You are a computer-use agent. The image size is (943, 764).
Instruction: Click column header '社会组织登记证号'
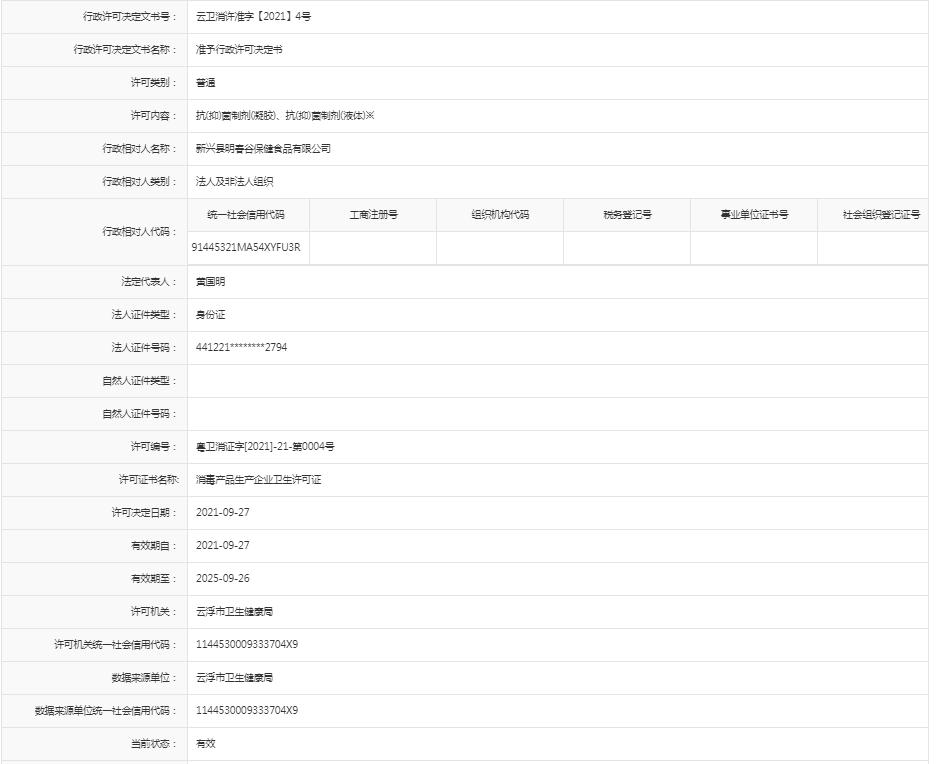(881, 215)
